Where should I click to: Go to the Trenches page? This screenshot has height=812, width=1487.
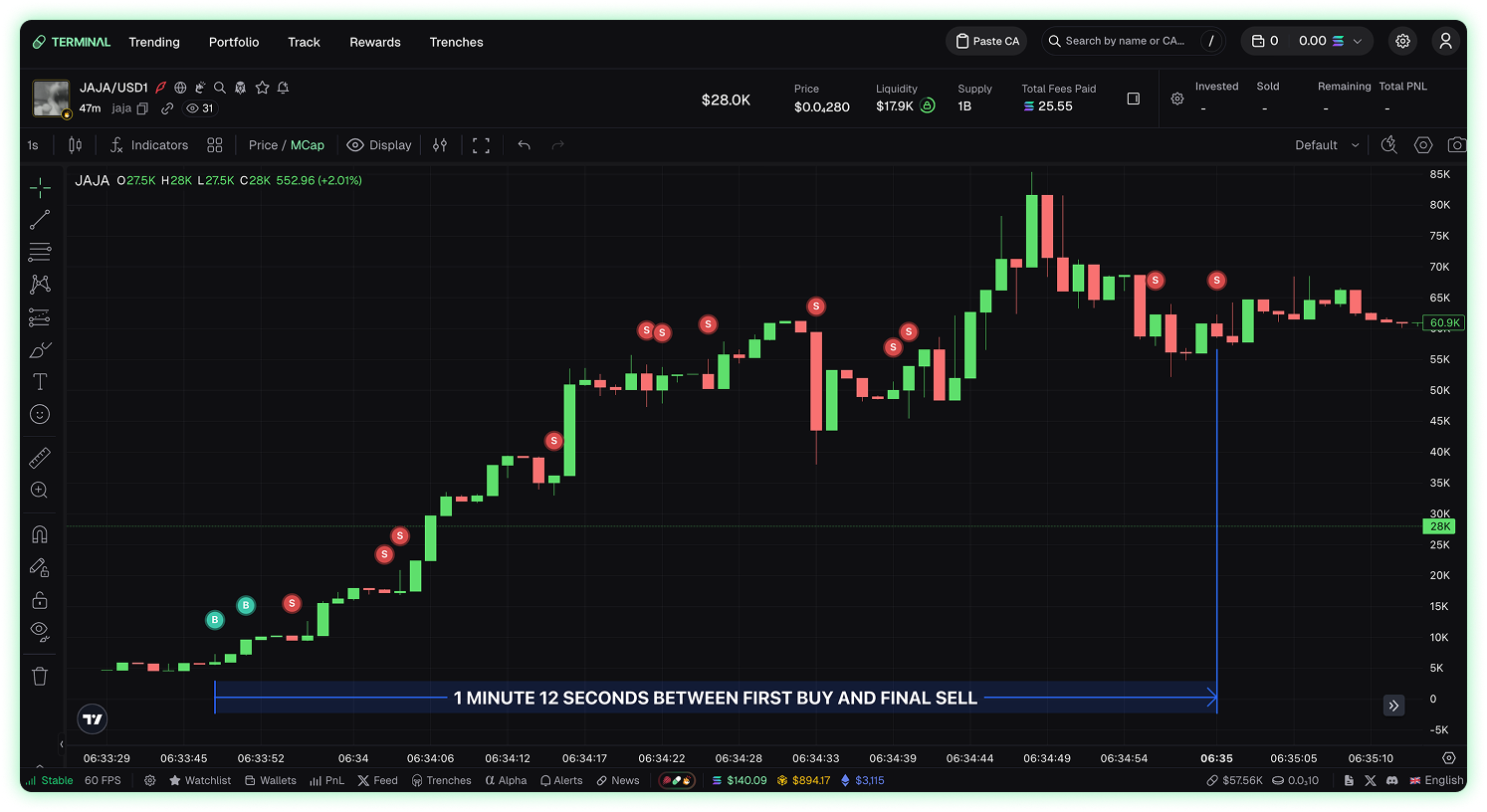point(456,42)
